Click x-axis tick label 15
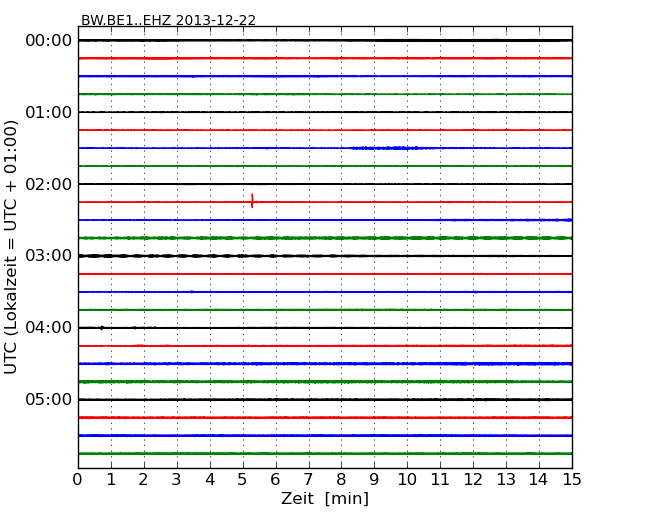650x520 pixels. [x=572, y=479]
